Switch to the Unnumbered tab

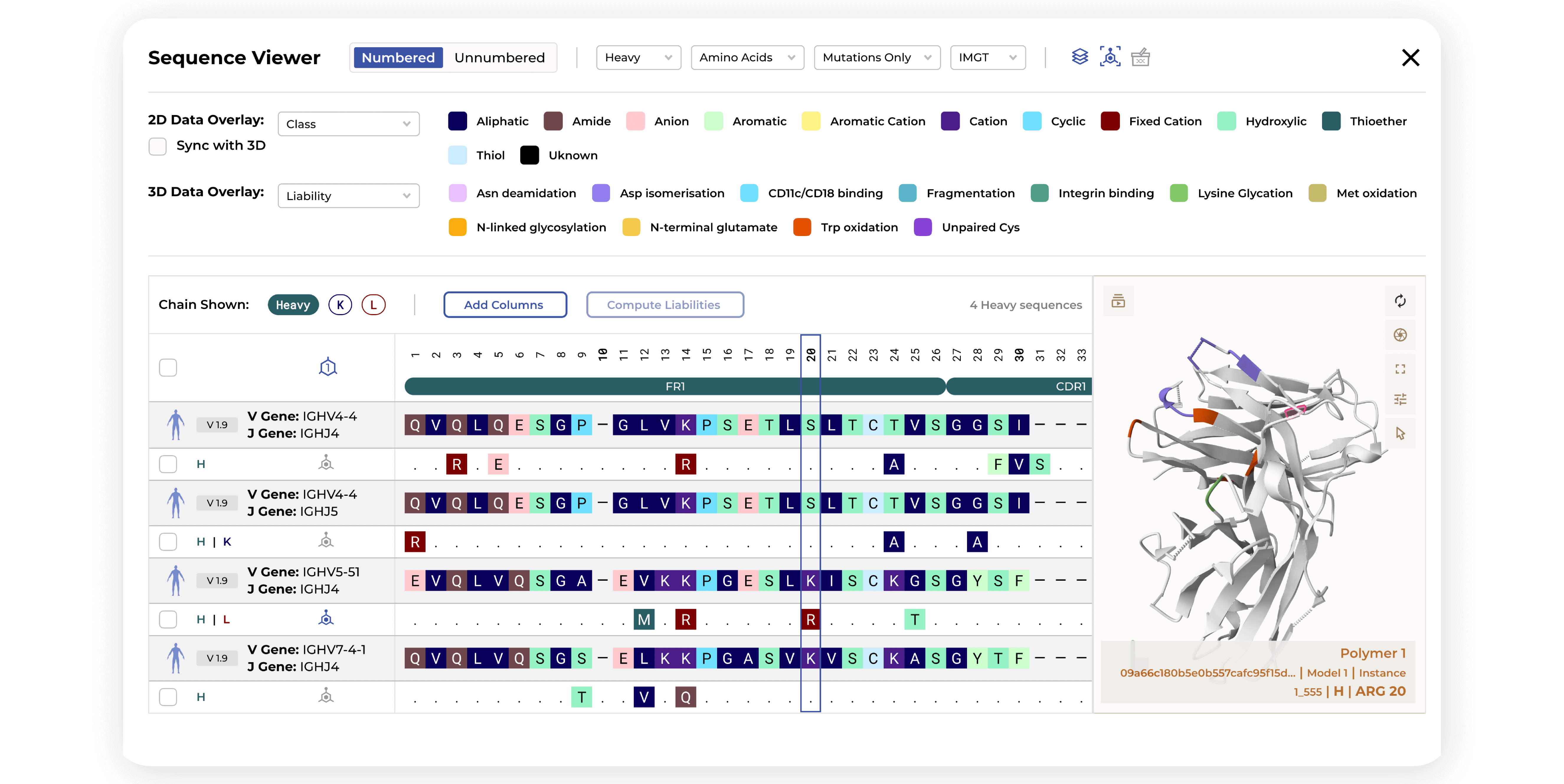(x=499, y=58)
